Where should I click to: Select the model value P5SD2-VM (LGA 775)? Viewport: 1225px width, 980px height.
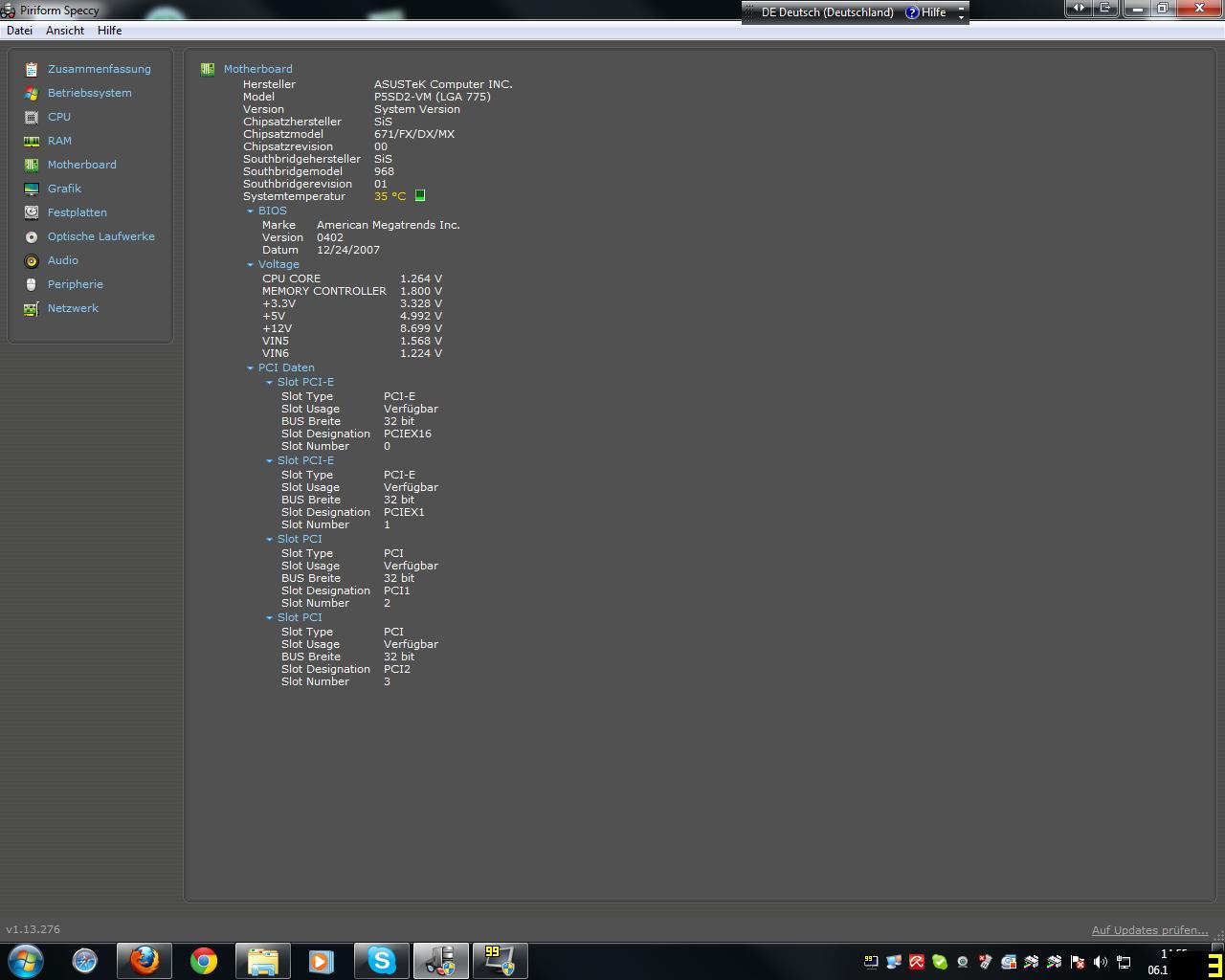pos(433,97)
